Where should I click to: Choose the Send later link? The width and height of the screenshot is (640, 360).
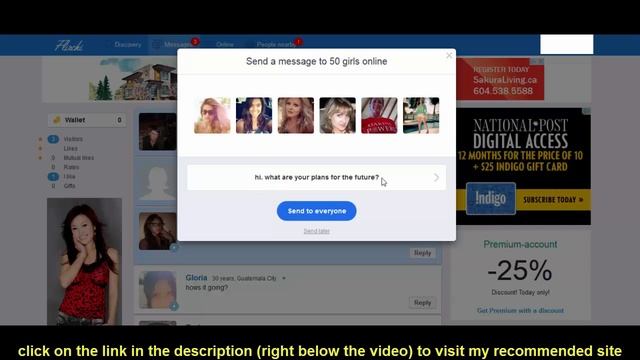coord(316,231)
